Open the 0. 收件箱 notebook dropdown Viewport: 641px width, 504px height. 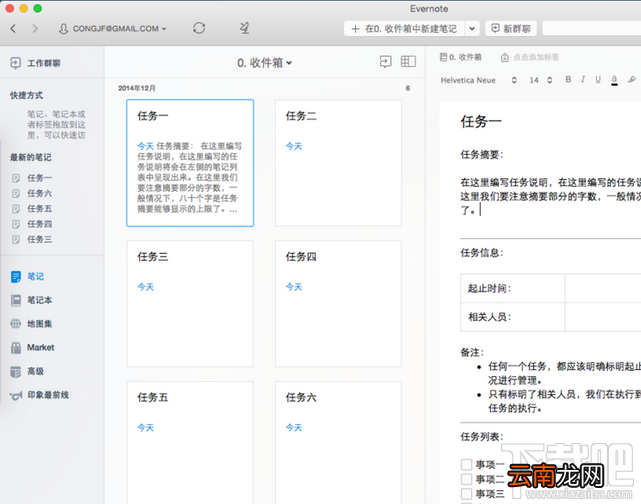pos(264,63)
